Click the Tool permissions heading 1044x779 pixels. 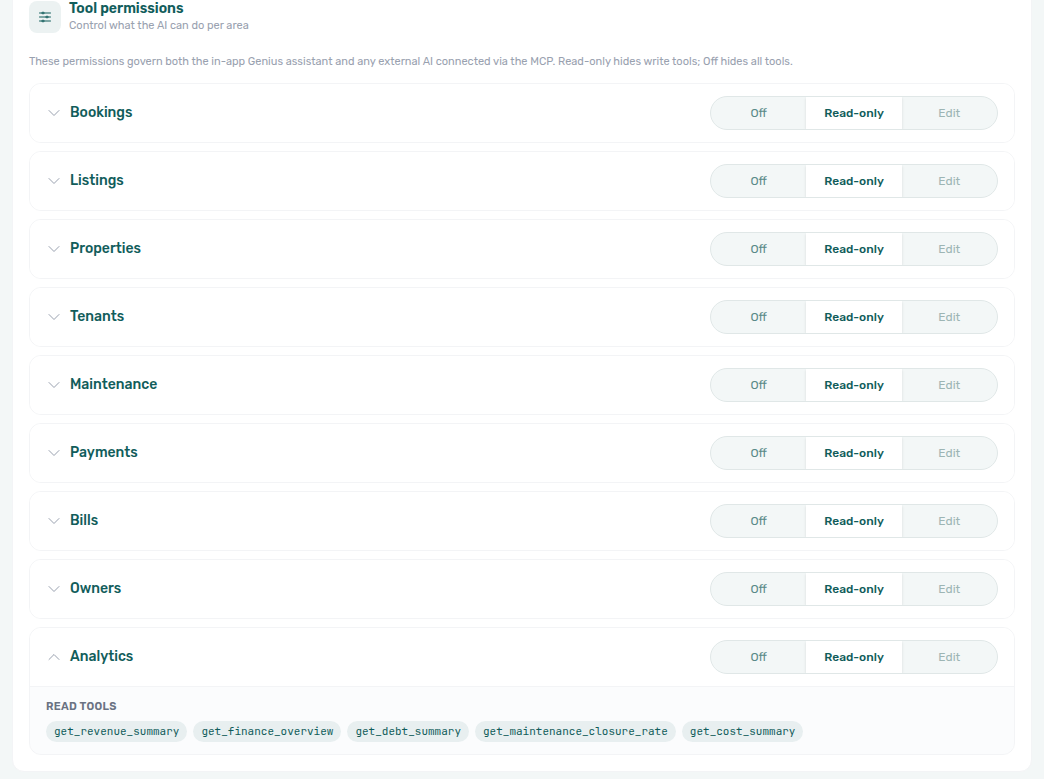127,8
